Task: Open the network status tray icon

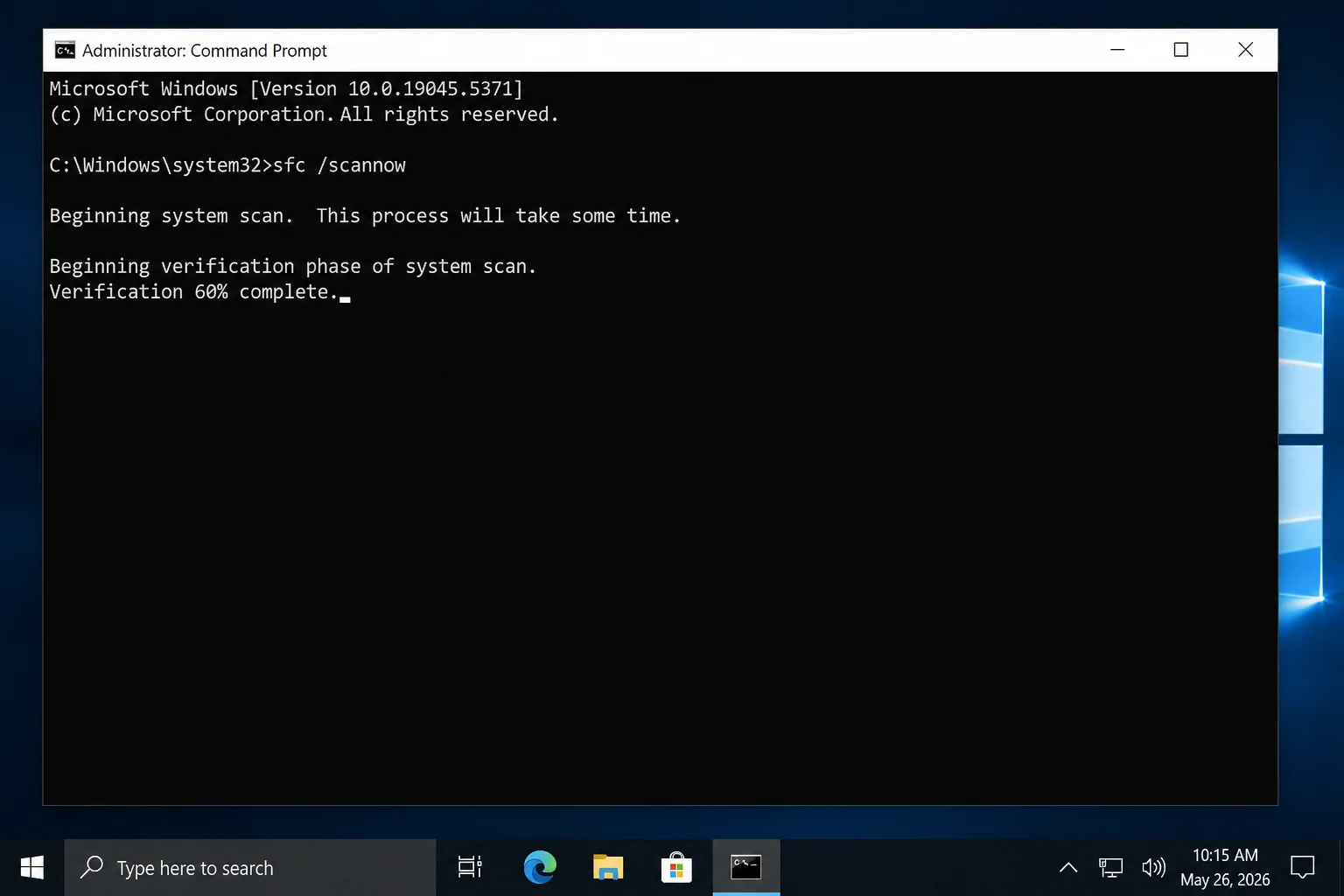Action: click(1111, 867)
